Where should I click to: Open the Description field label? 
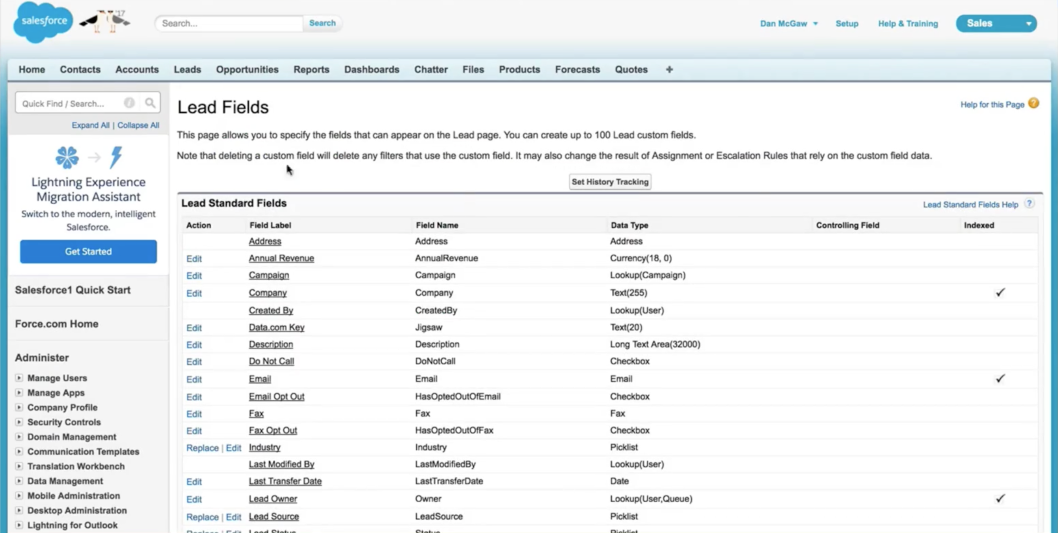pos(271,344)
